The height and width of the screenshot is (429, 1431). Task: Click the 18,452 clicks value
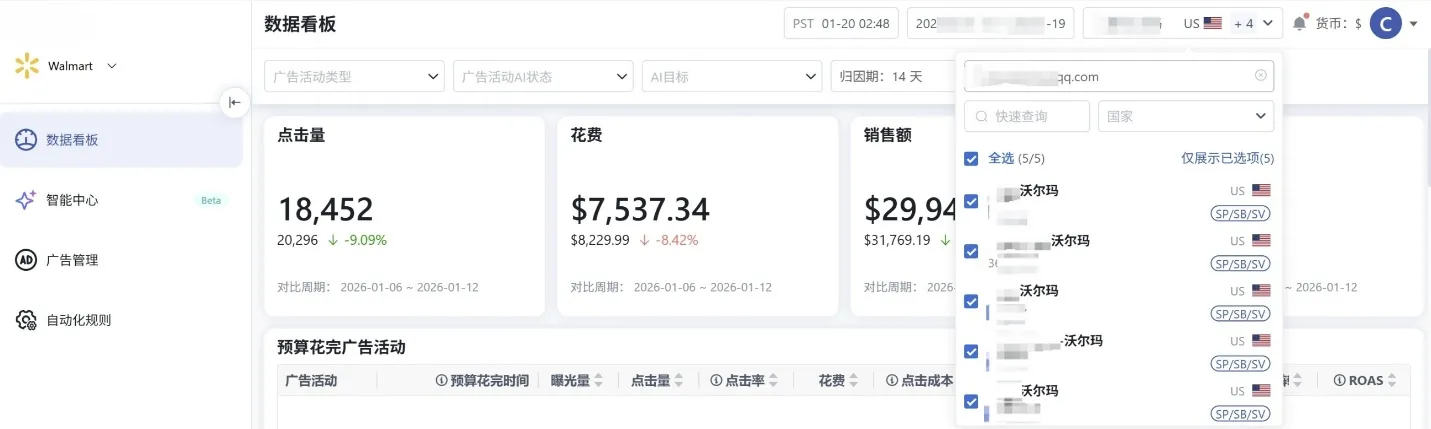tap(325, 209)
